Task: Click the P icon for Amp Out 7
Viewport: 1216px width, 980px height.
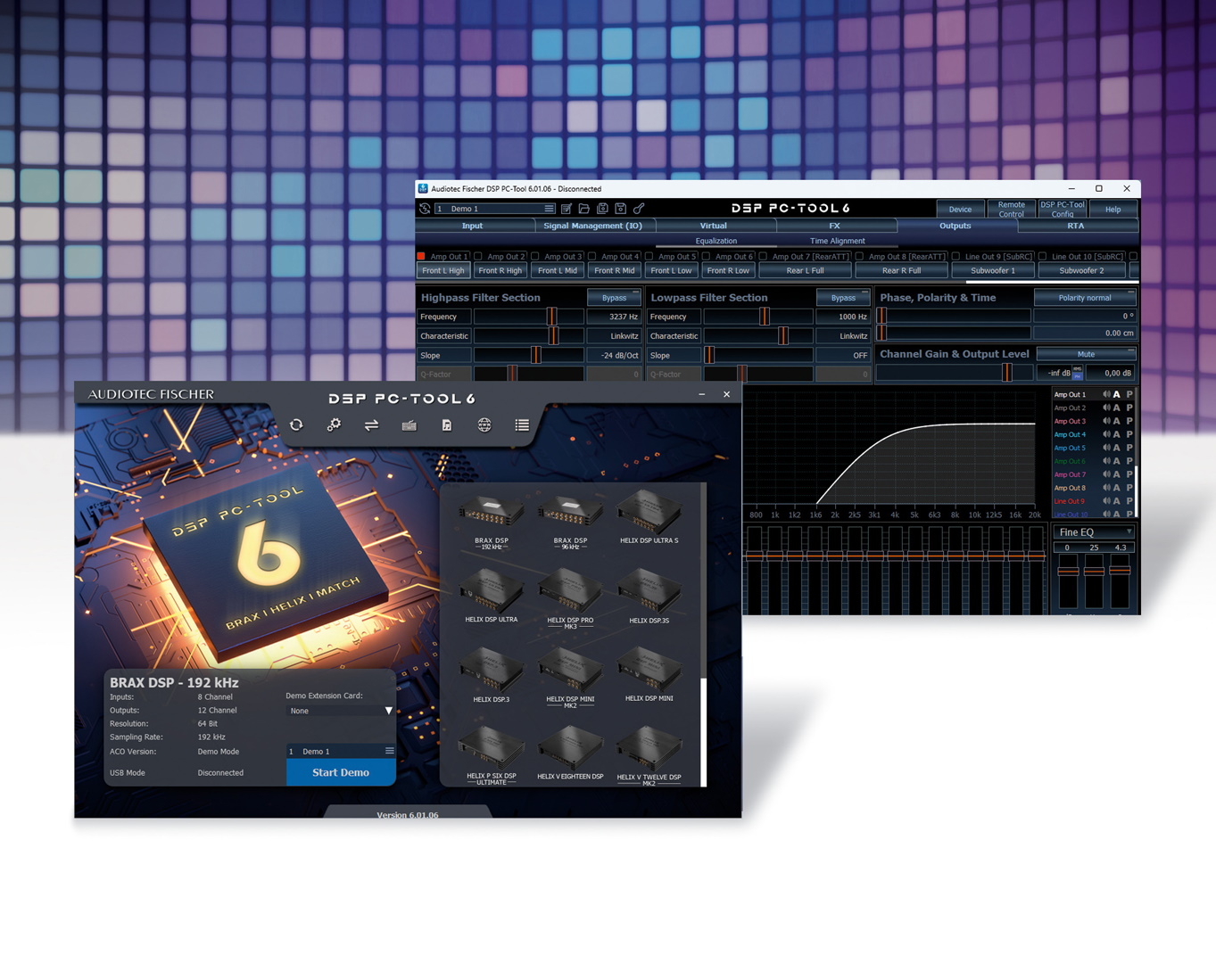Action: coord(1129,474)
